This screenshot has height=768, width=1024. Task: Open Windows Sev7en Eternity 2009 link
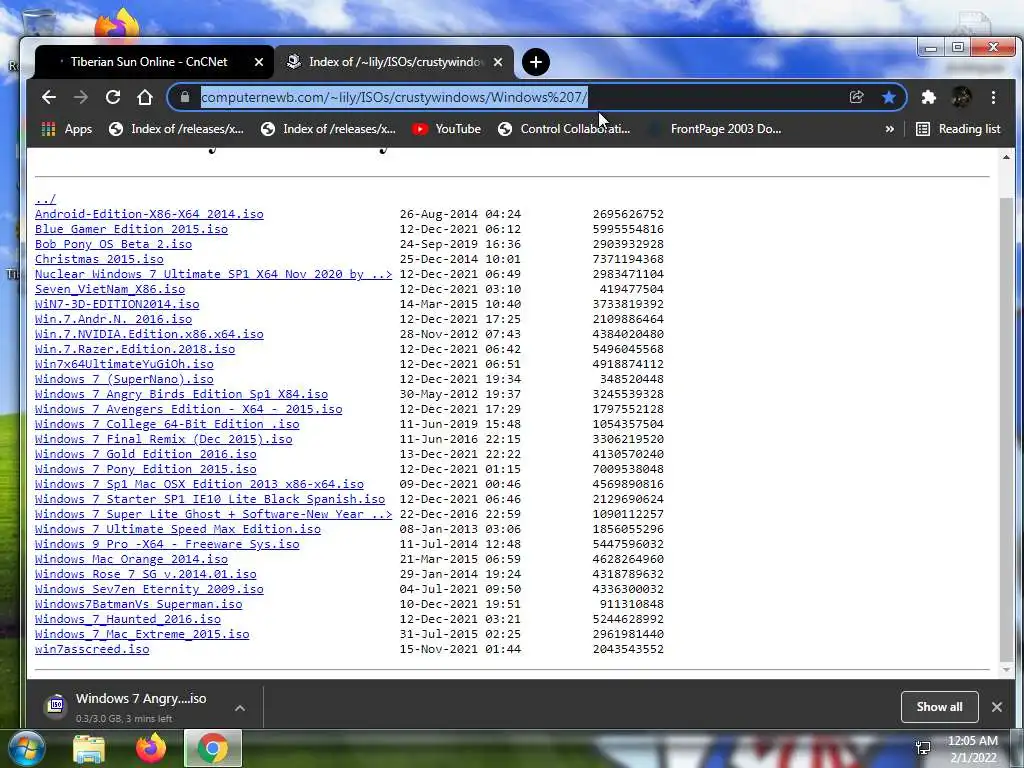pos(149,590)
